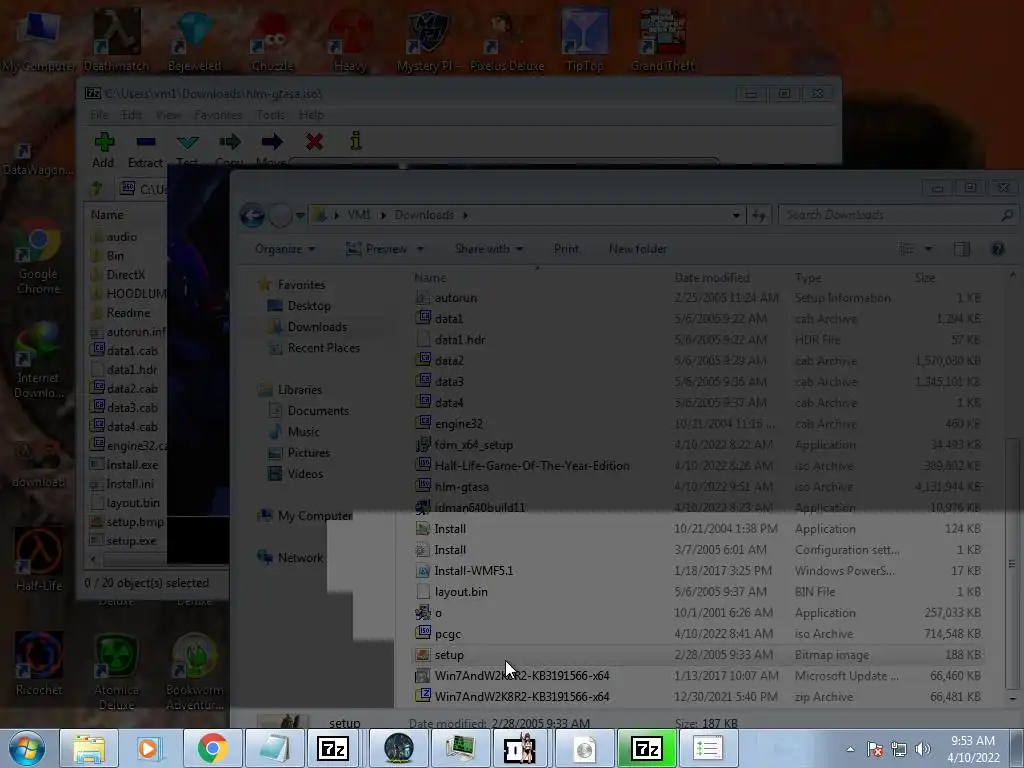The image size is (1024, 768).
Task: Click the Copy arrow icon in 7-Zip
Action: (x=230, y=142)
